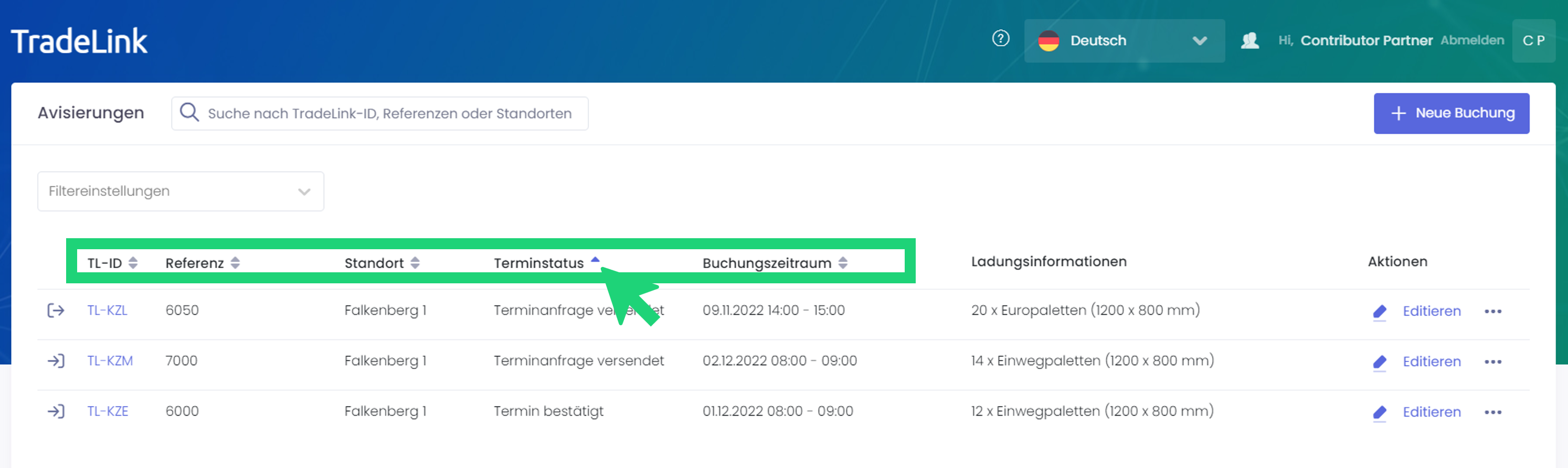Sort by Buchungszeitraum column arrows
Viewport: 1568px width, 468px height.
[842, 263]
